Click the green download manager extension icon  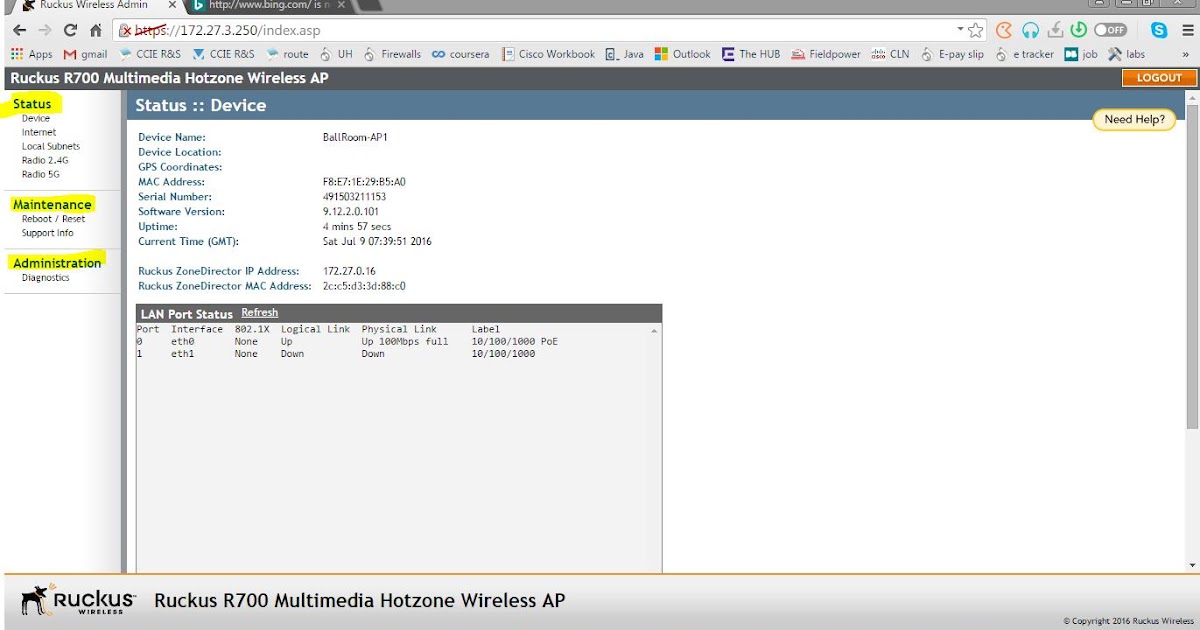(x=1078, y=30)
